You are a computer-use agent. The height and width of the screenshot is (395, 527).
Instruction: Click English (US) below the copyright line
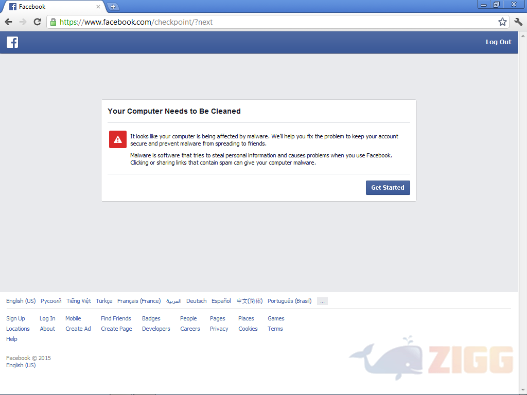point(21,365)
